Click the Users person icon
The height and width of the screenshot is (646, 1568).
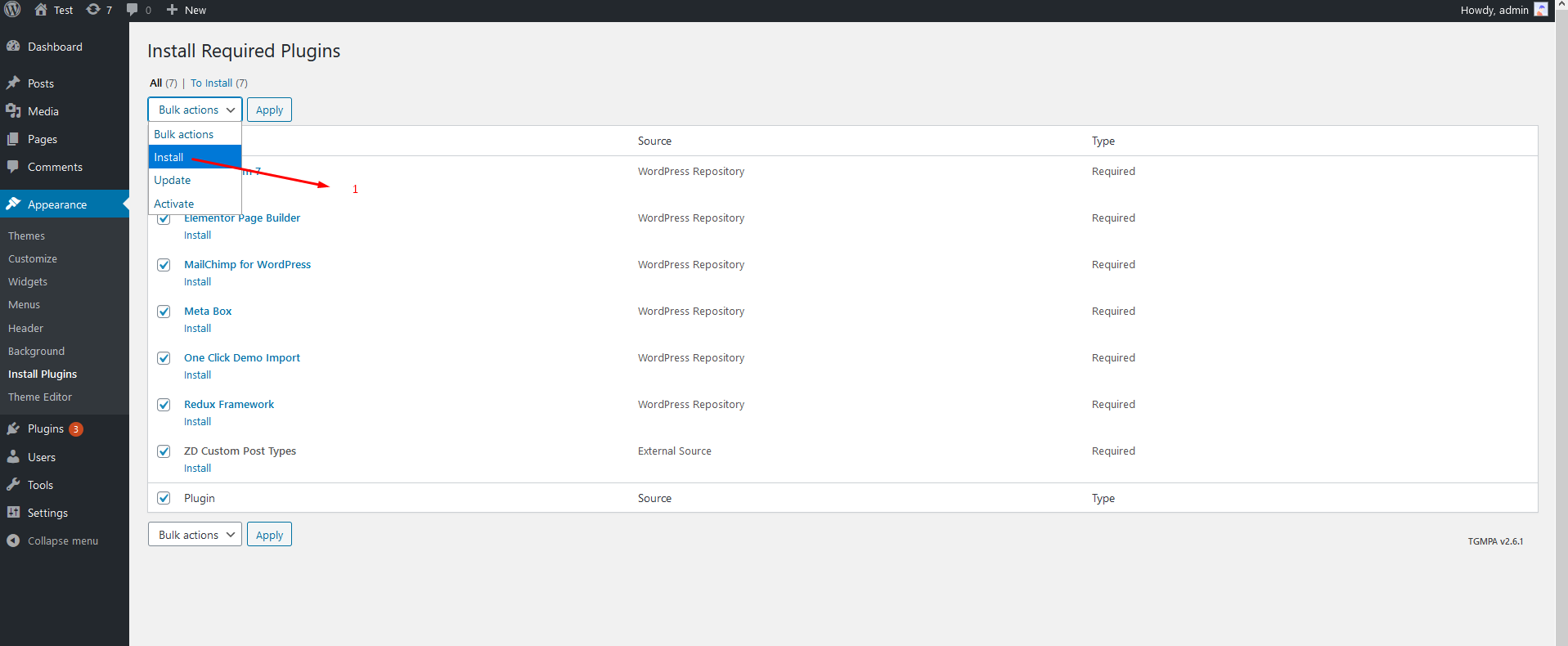pos(13,457)
